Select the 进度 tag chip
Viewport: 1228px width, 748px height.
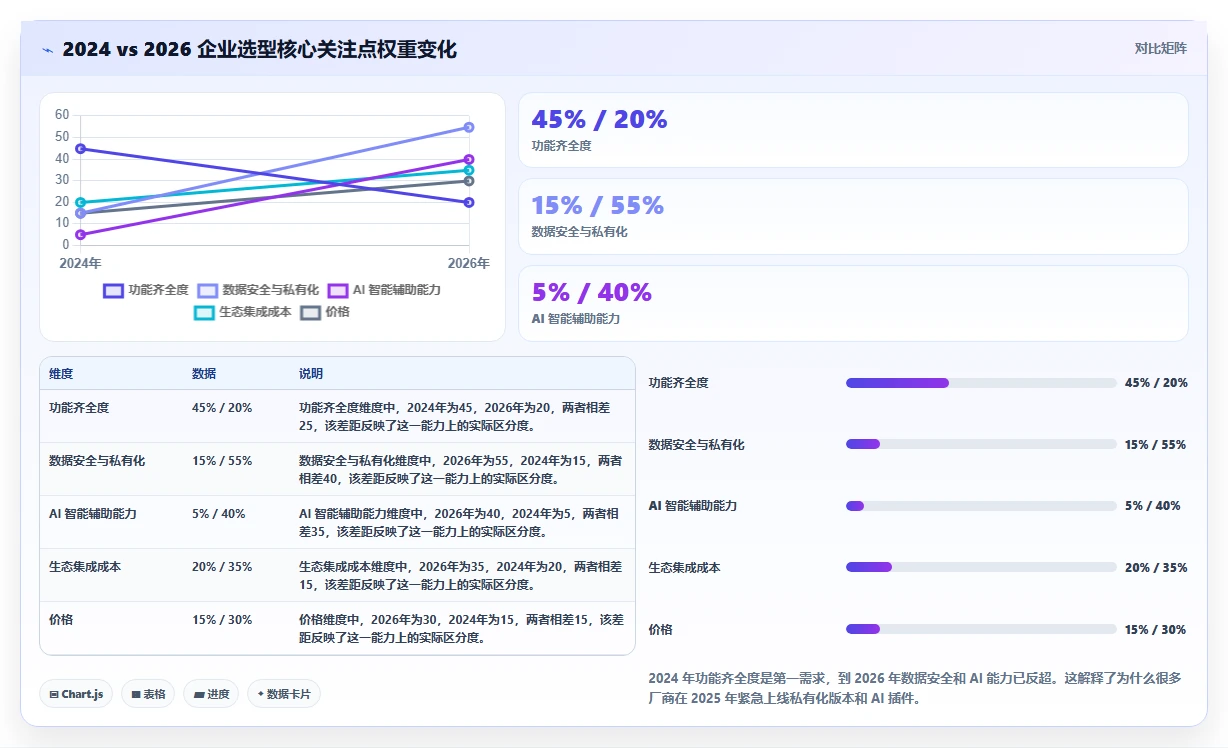(x=211, y=694)
